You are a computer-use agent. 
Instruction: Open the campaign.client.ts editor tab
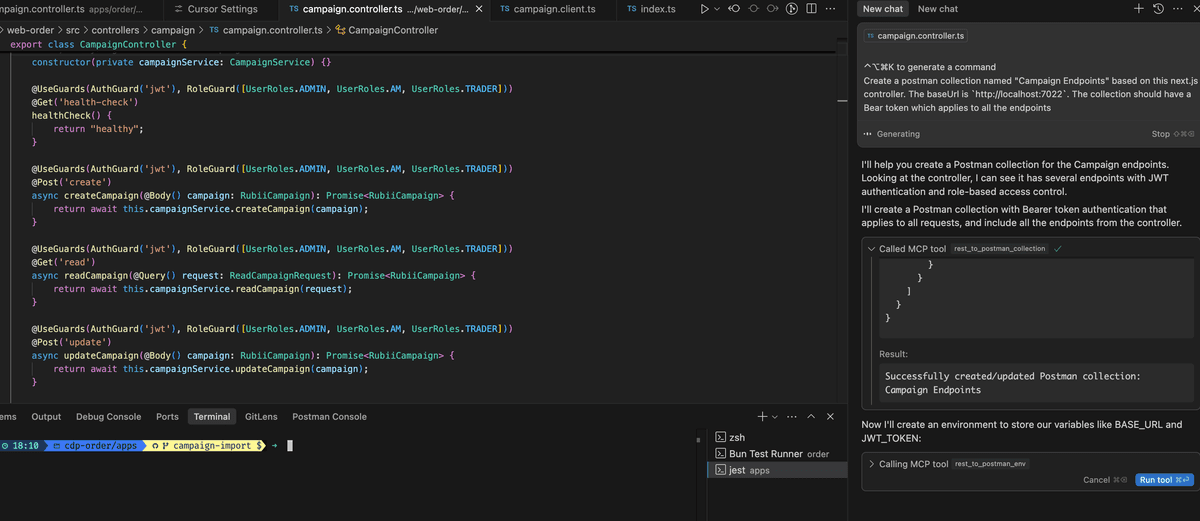coord(547,9)
